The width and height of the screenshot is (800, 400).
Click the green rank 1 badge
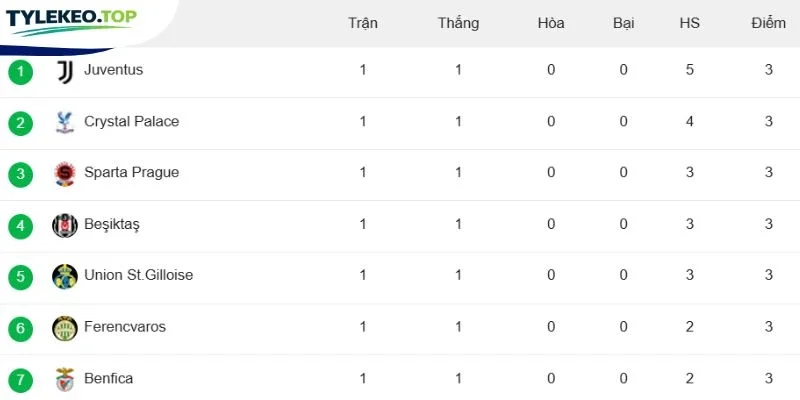(20, 72)
